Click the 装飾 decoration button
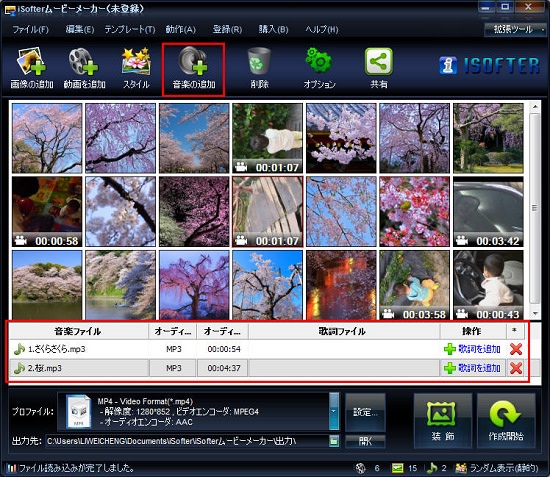550x477 pixels. click(443, 421)
